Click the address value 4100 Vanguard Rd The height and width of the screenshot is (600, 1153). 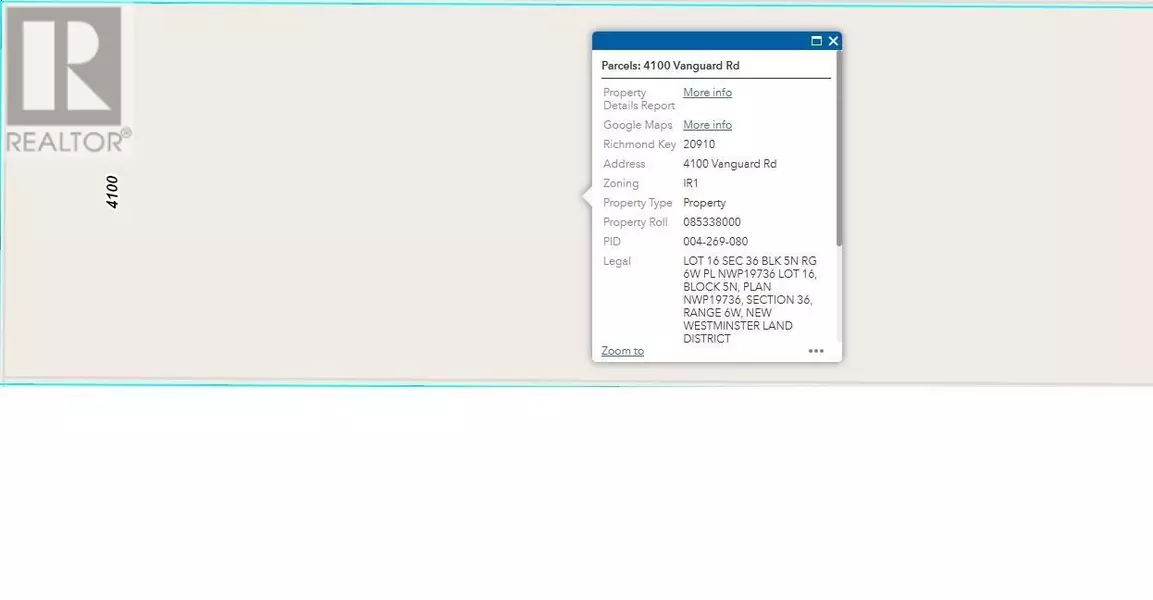pyautogui.click(x=729, y=164)
